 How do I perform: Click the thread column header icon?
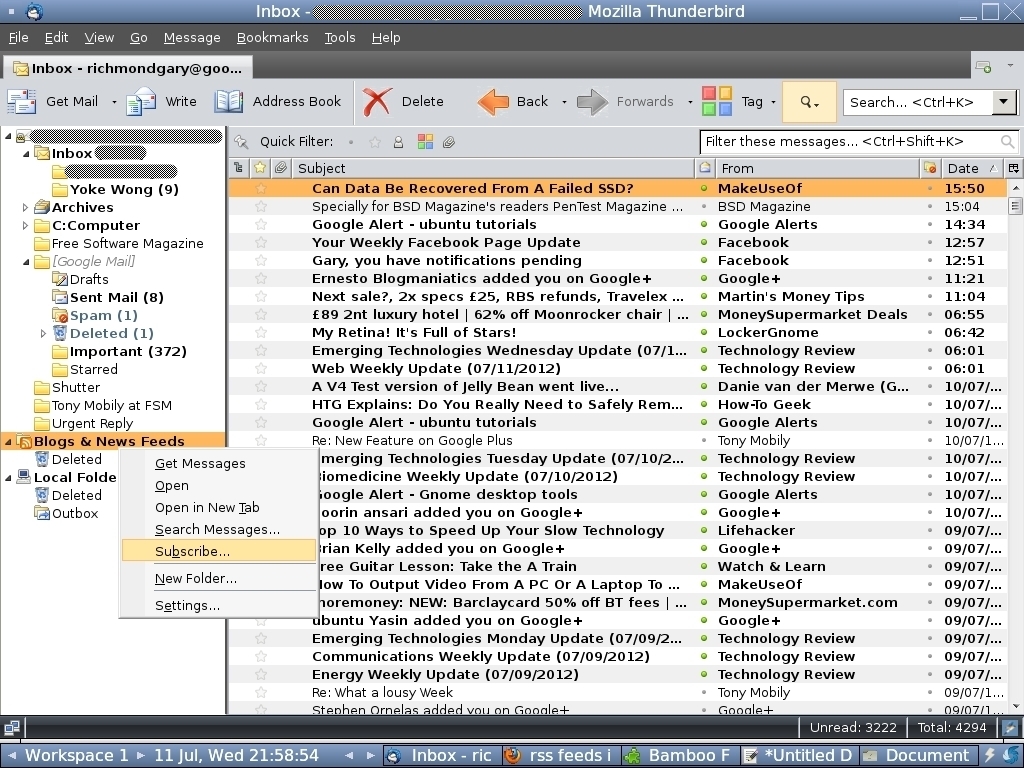click(x=238, y=168)
